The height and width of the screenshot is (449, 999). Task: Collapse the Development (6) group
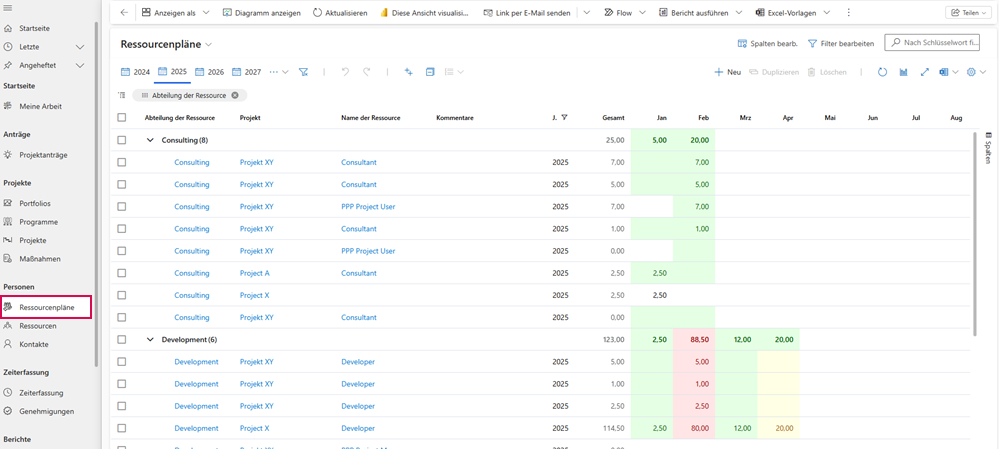click(150, 339)
